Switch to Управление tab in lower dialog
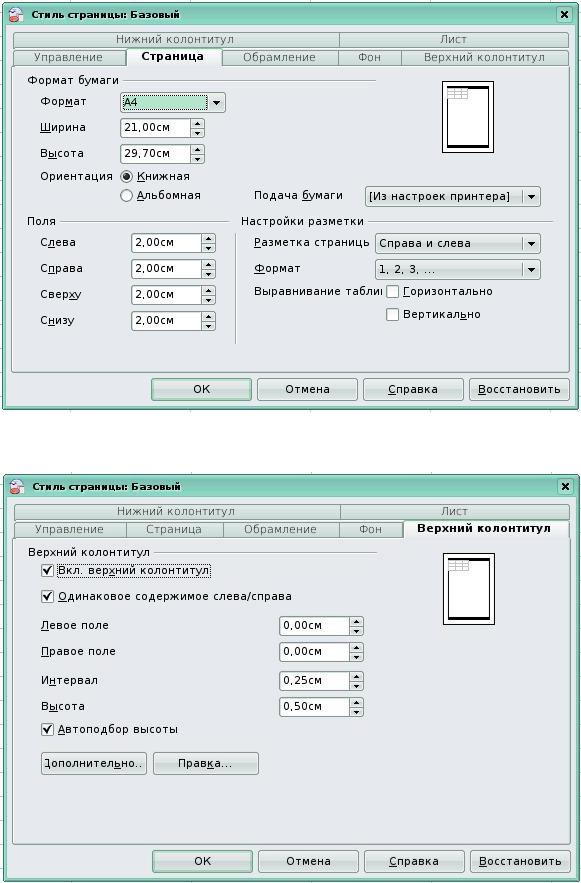This screenshot has height=883, width=581. [70, 529]
